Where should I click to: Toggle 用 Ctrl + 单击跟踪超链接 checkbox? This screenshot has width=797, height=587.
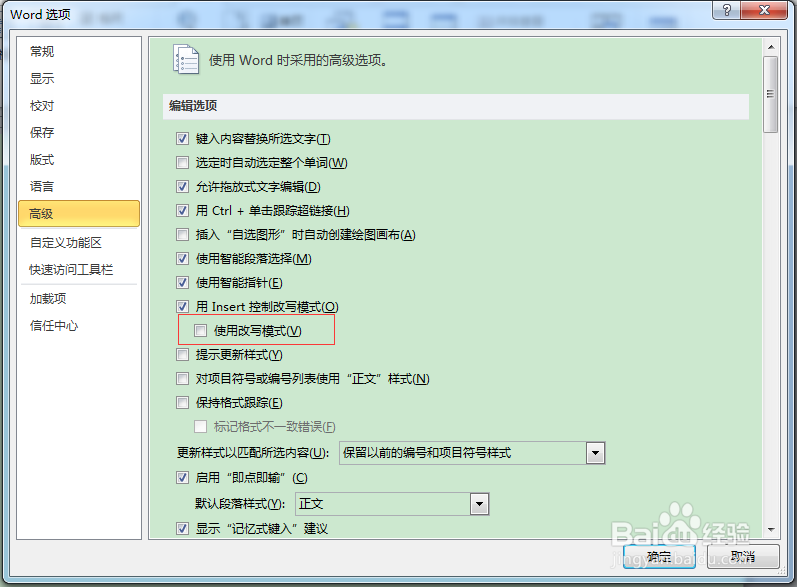(x=182, y=210)
